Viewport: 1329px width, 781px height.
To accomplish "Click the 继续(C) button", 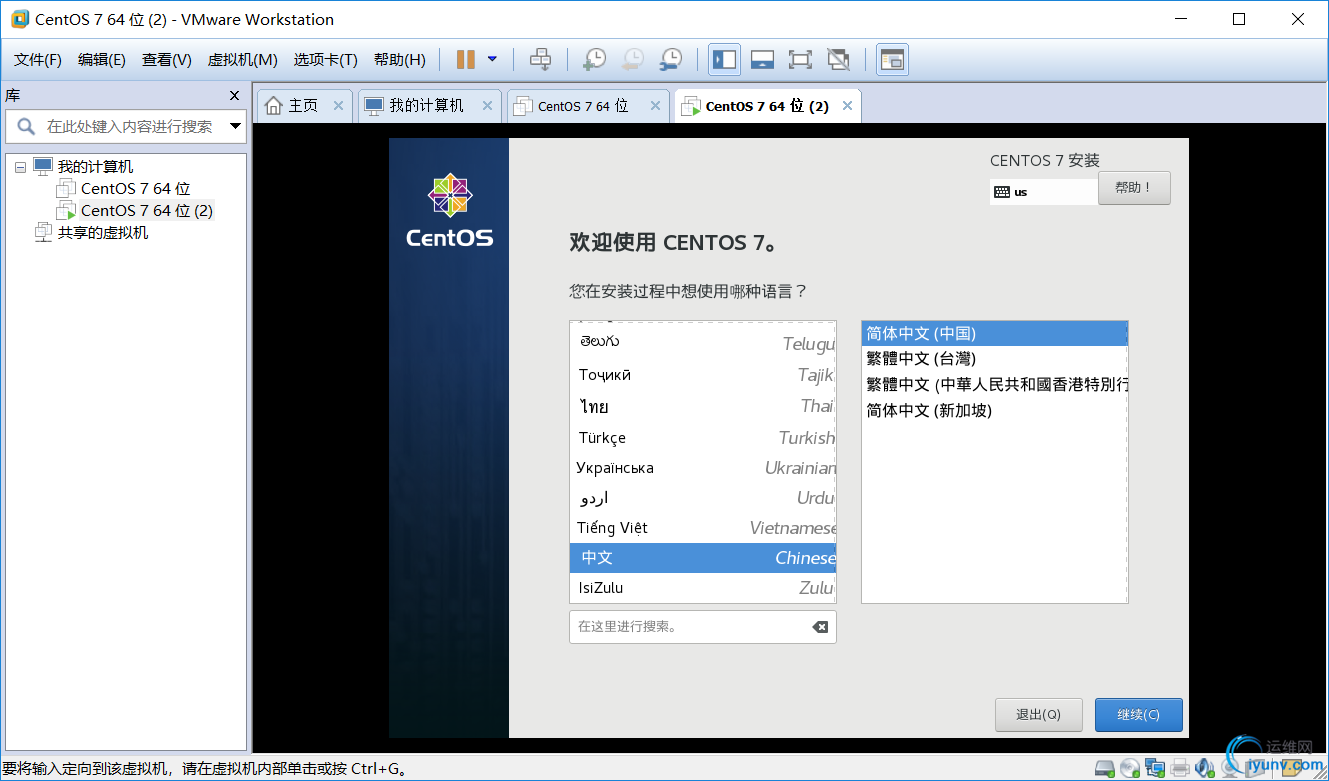I will pyautogui.click(x=1139, y=715).
